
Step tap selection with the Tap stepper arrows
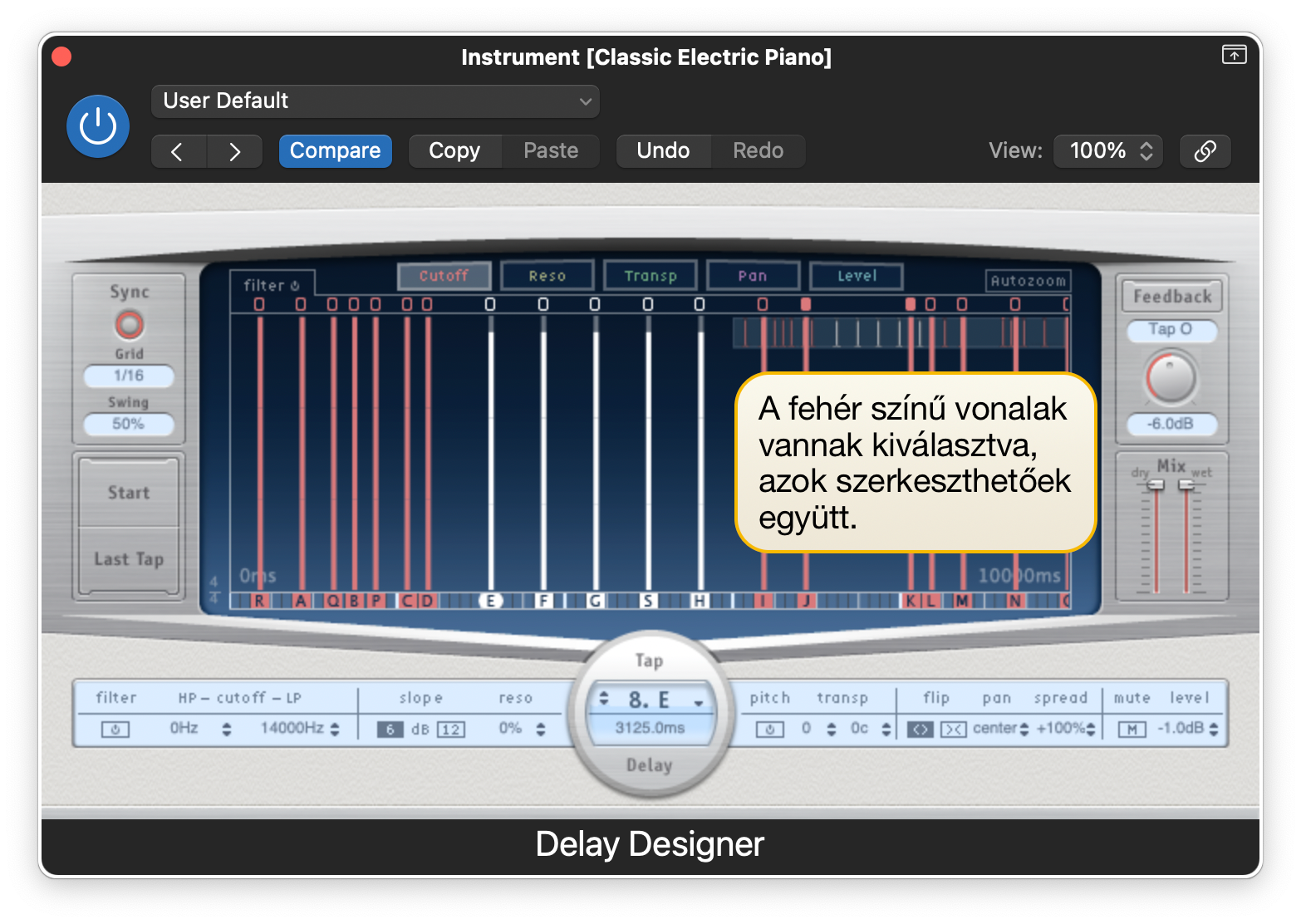[604, 699]
